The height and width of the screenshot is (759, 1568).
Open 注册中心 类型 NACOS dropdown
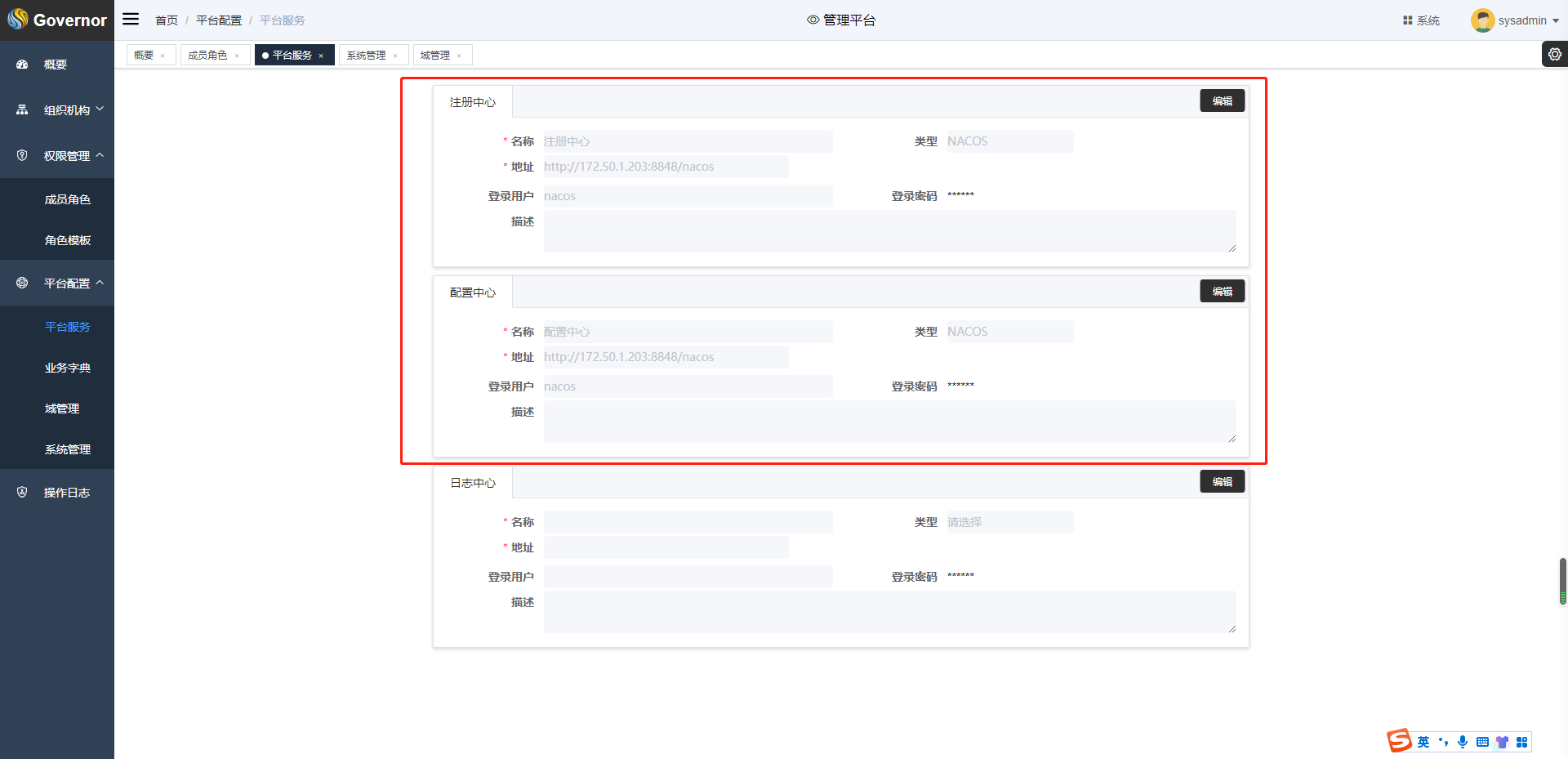(x=1009, y=141)
